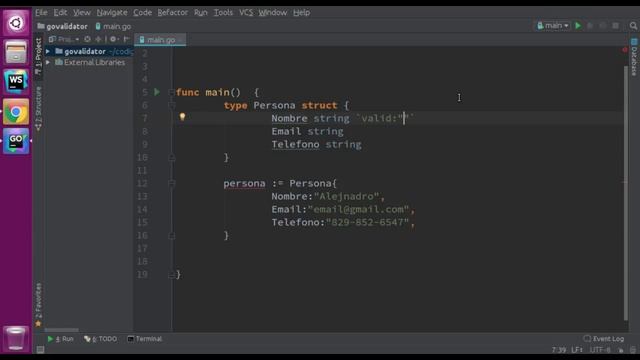Open the File menu
Viewport: 640px width, 360px height.
(41, 13)
